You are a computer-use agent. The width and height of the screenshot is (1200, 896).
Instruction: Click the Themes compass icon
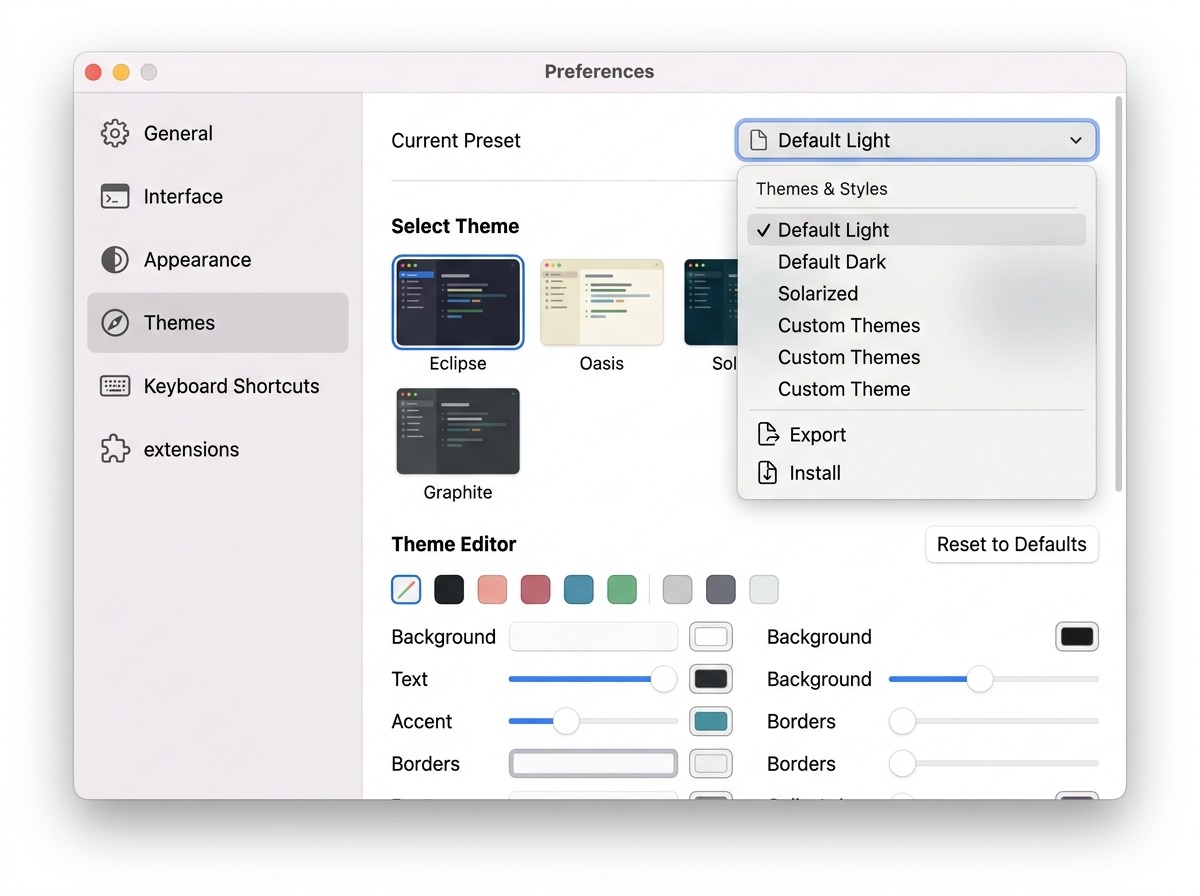(x=115, y=323)
